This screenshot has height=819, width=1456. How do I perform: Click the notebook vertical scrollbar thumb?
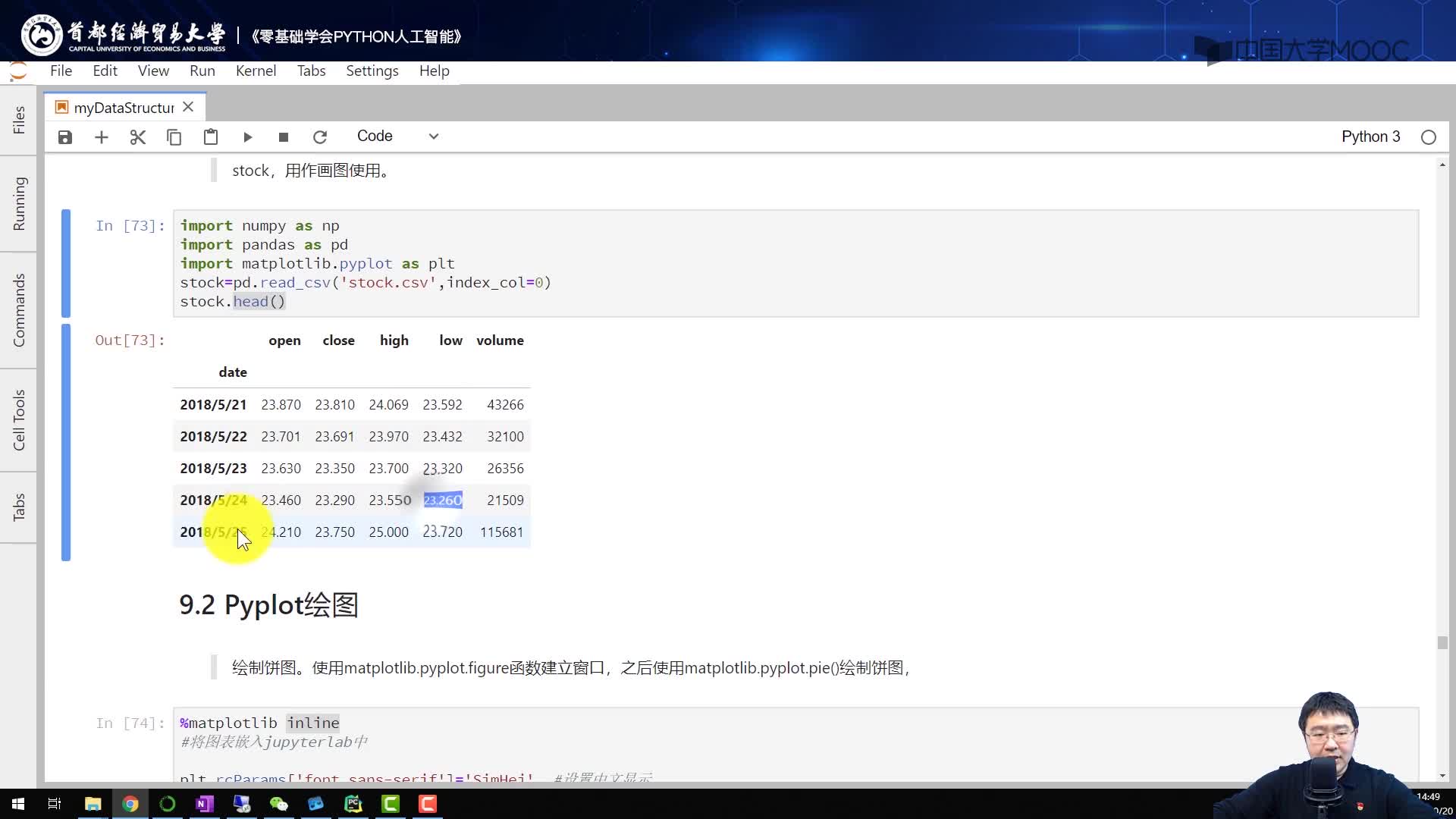[x=1442, y=642]
